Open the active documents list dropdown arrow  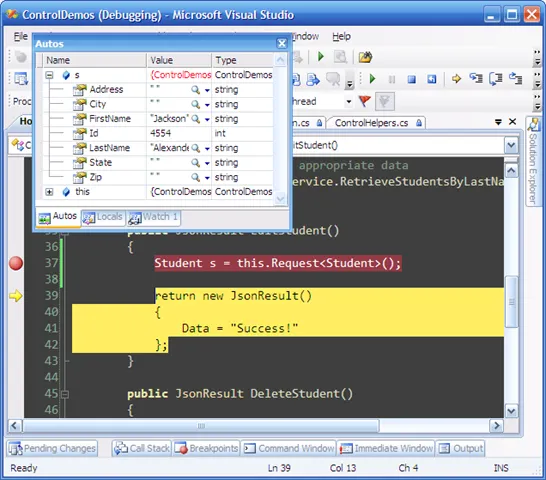tap(498, 122)
